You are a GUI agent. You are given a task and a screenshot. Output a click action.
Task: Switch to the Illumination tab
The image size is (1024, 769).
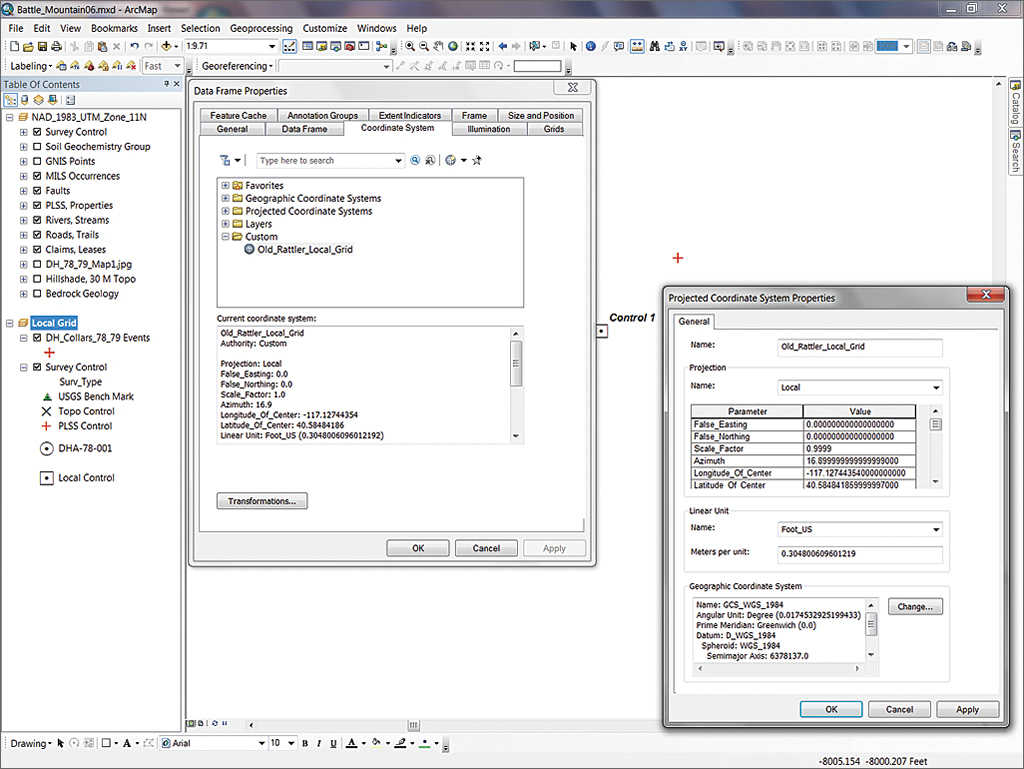[x=488, y=129]
